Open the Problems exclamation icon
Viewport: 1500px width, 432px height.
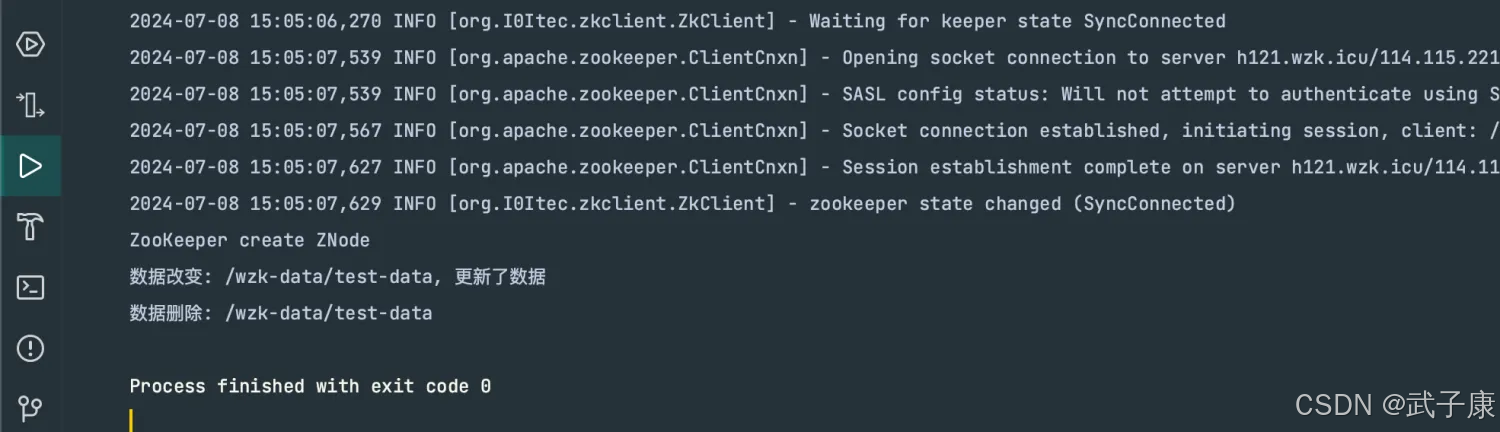(30, 348)
